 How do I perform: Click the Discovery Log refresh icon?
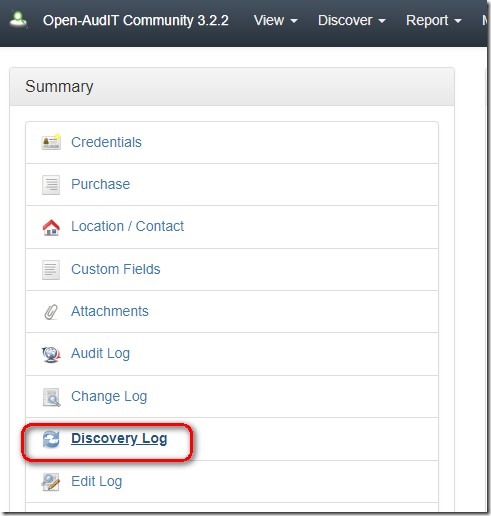(51, 439)
